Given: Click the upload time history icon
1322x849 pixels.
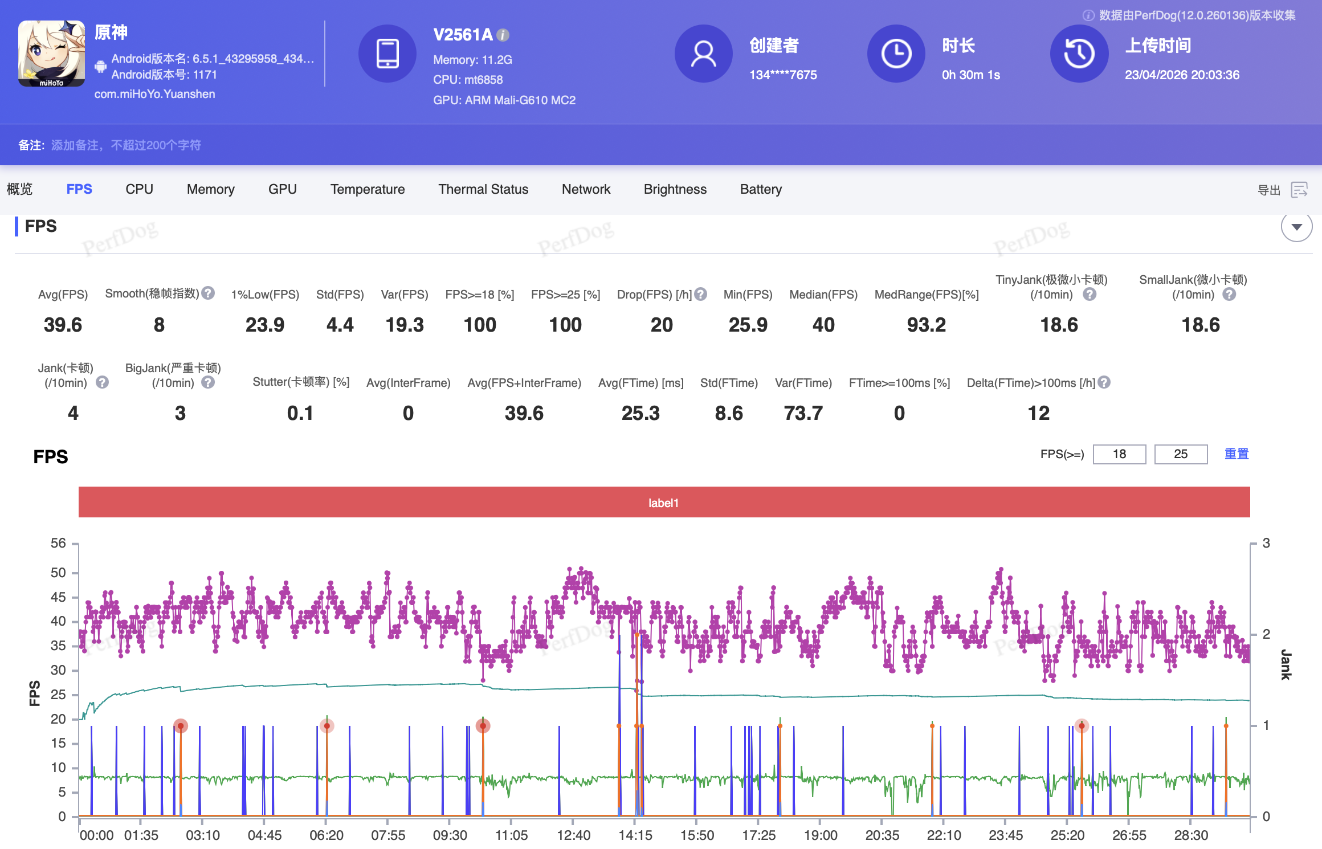Looking at the screenshot, I should click(x=1079, y=53).
